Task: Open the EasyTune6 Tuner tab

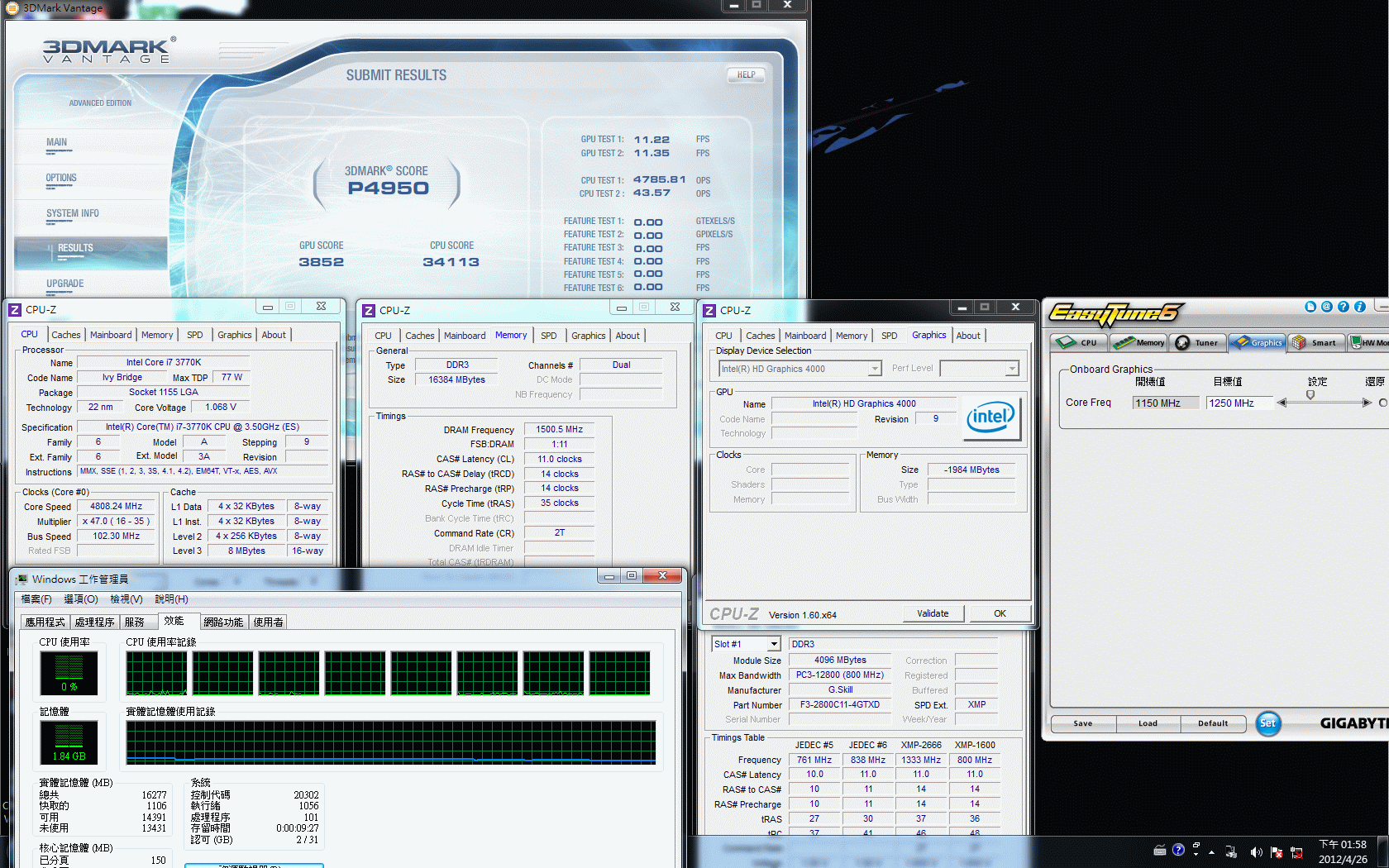Action: tap(1198, 342)
